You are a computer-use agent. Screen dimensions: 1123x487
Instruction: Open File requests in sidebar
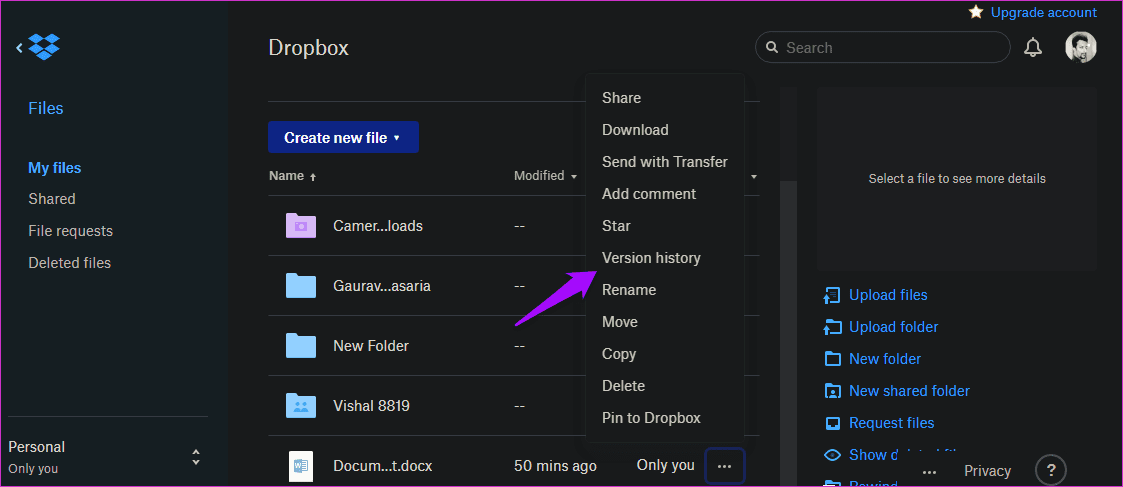[70, 231]
